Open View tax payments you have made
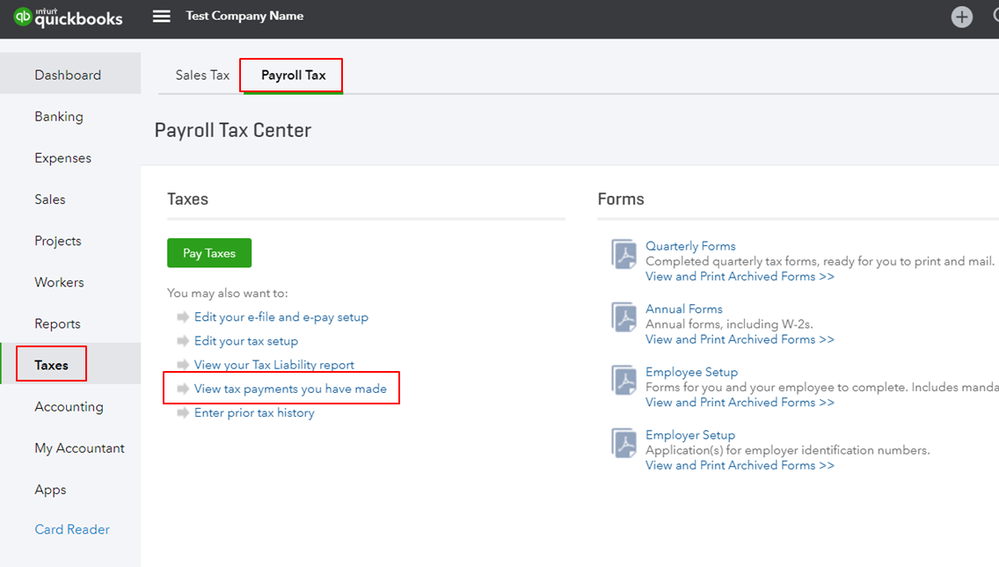The width and height of the screenshot is (999, 567). [x=290, y=389]
